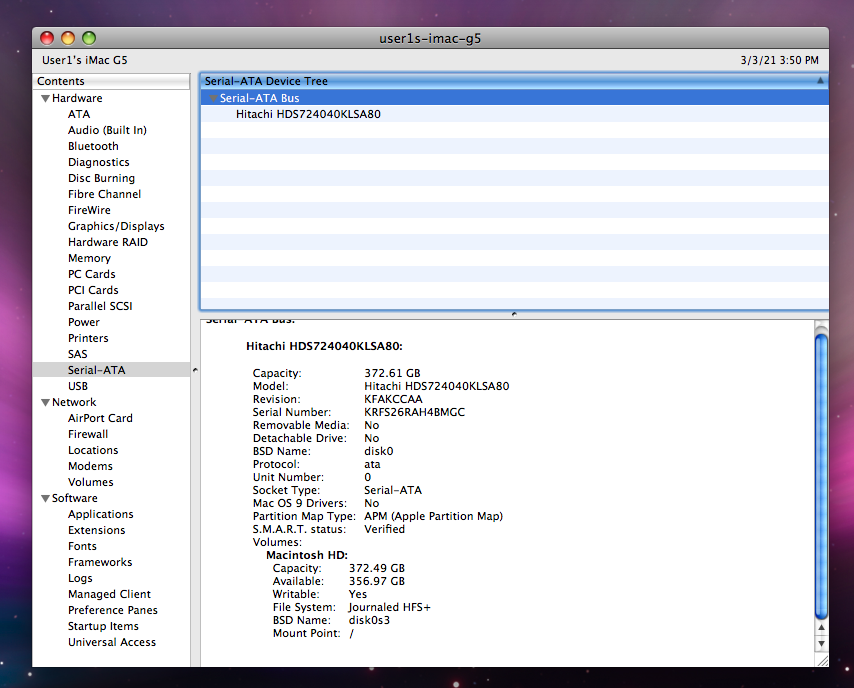Click the splitter handle between tree and details
854x688 pixels.
(x=514, y=314)
